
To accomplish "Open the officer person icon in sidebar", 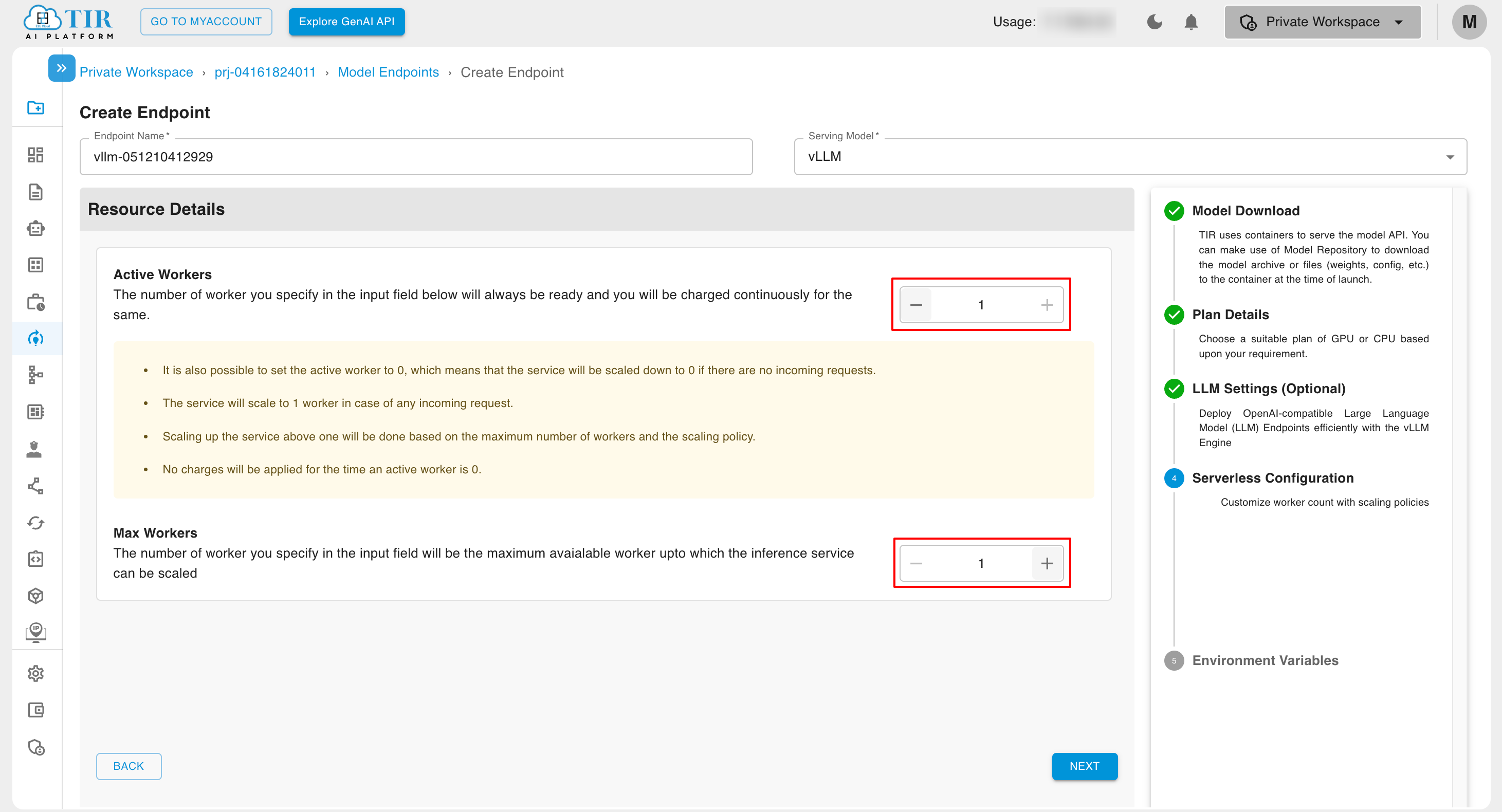I will (34, 449).
